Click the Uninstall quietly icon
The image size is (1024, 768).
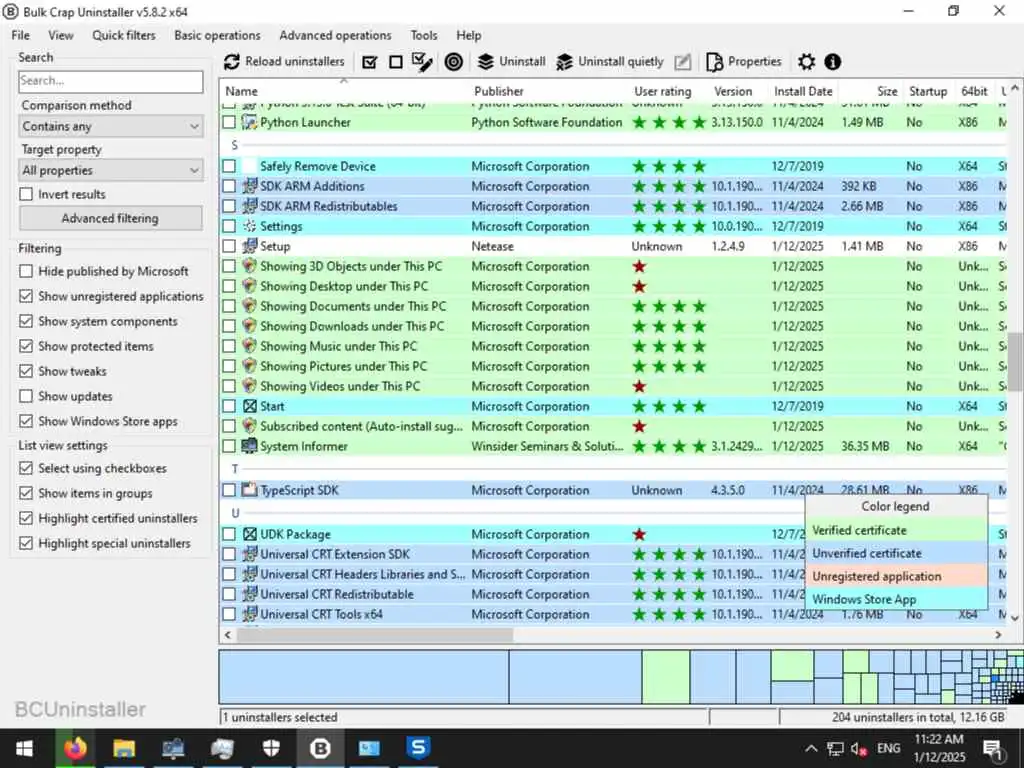coord(564,62)
